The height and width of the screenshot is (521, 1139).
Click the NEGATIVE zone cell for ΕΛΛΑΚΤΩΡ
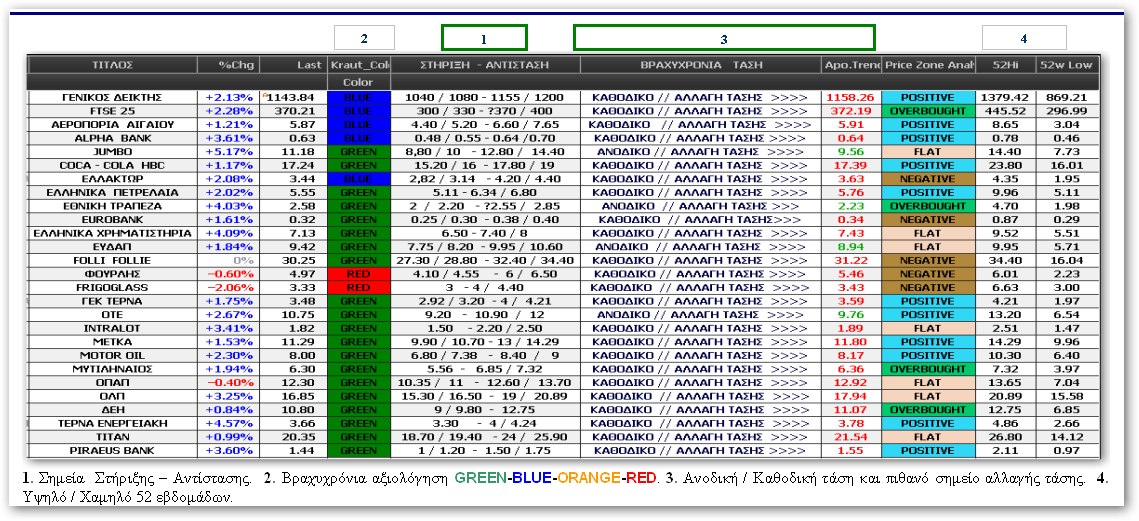click(928, 179)
